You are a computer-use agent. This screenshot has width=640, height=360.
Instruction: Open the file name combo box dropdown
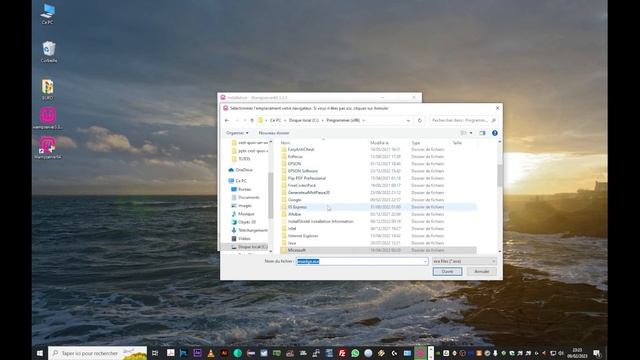pyautogui.click(x=425, y=261)
